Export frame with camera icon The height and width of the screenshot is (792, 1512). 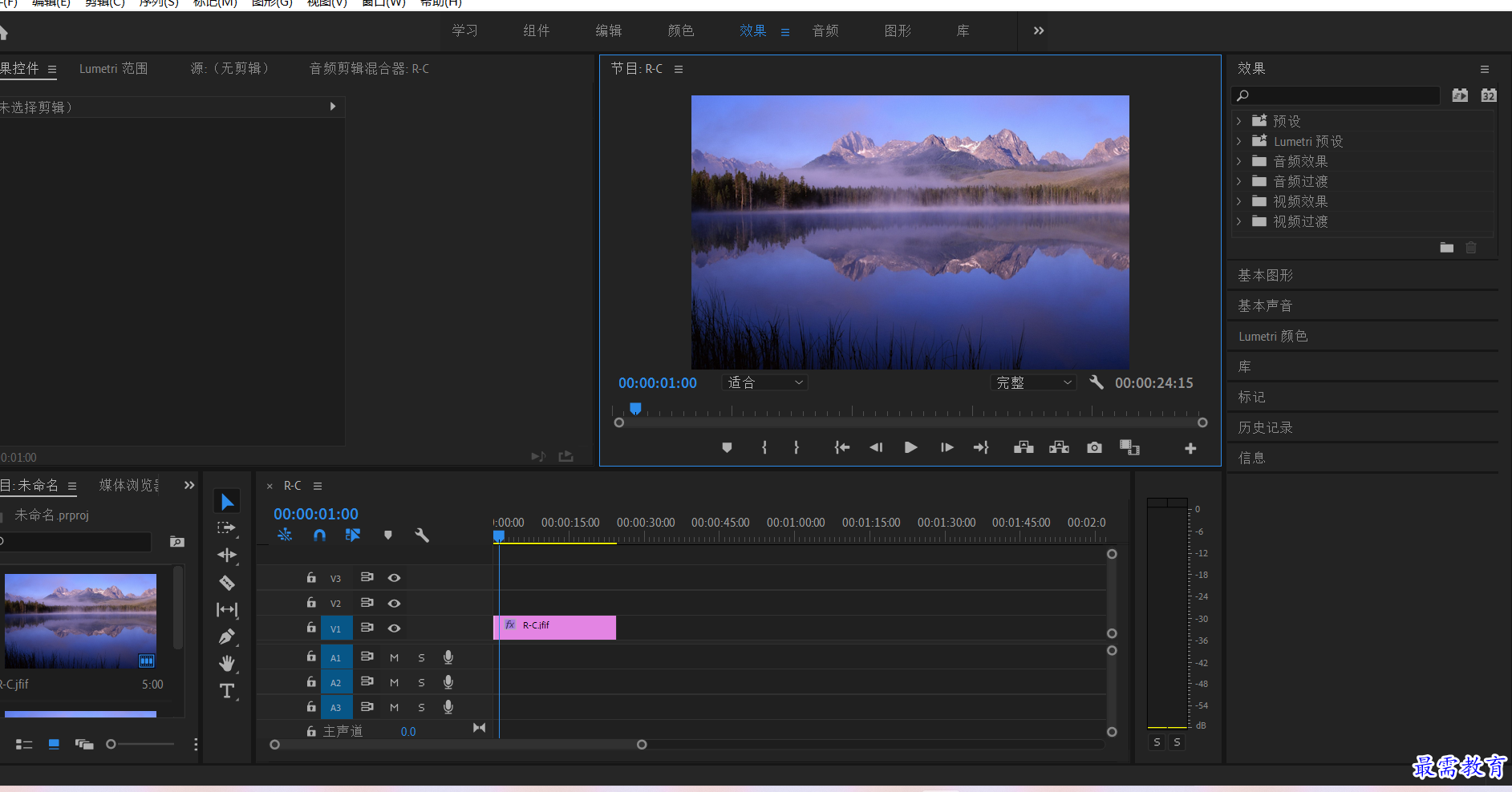point(1094,447)
